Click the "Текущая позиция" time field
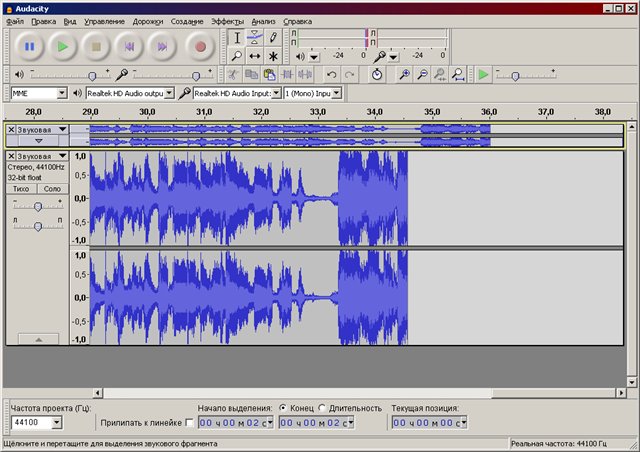The image size is (640, 452). pyautogui.click(x=428, y=423)
